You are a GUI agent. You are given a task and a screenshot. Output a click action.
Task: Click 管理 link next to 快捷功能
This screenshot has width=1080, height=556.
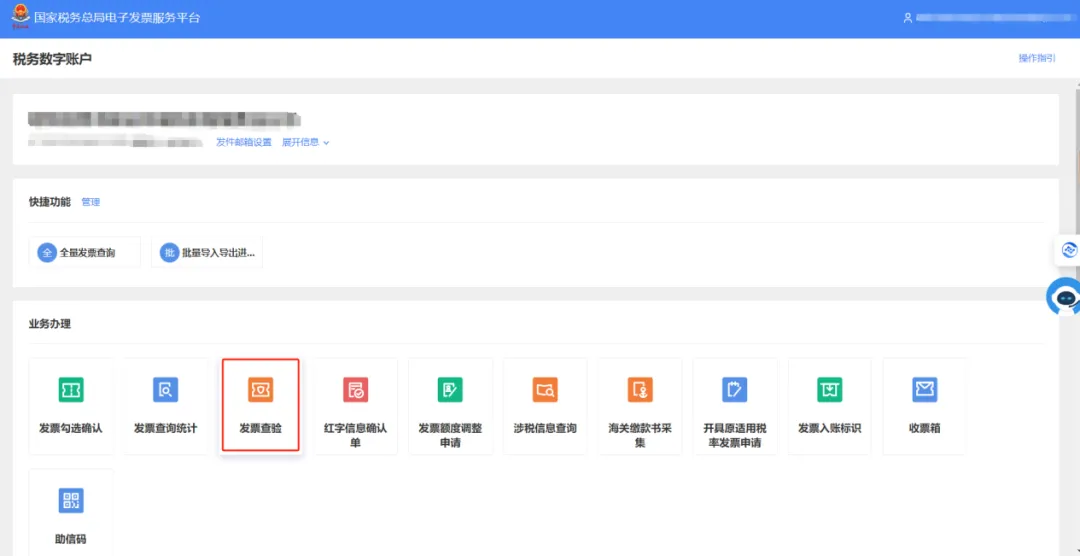tap(91, 202)
